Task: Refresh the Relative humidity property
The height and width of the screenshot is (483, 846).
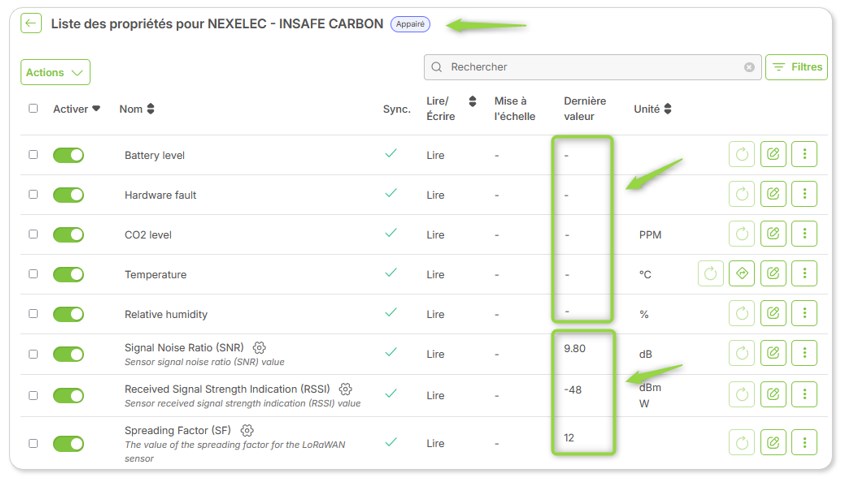Action: click(x=742, y=313)
